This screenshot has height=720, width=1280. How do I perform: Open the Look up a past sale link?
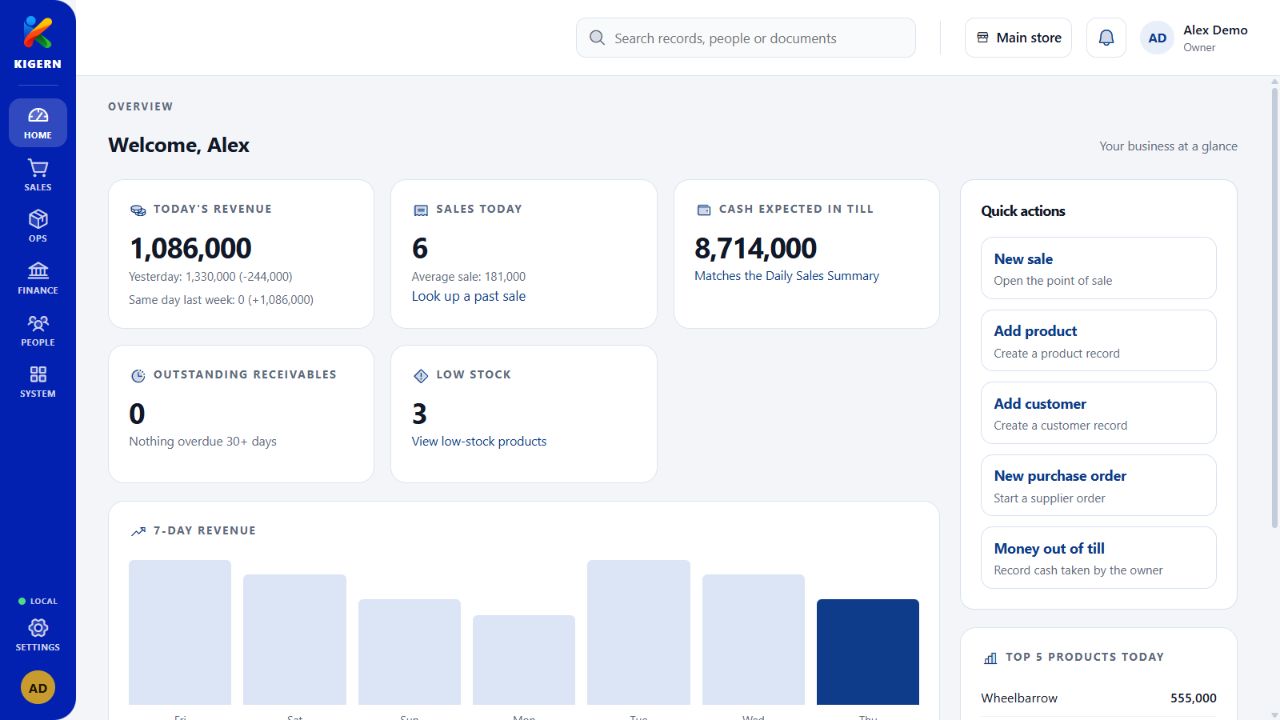pyautogui.click(x=469, y=296)
